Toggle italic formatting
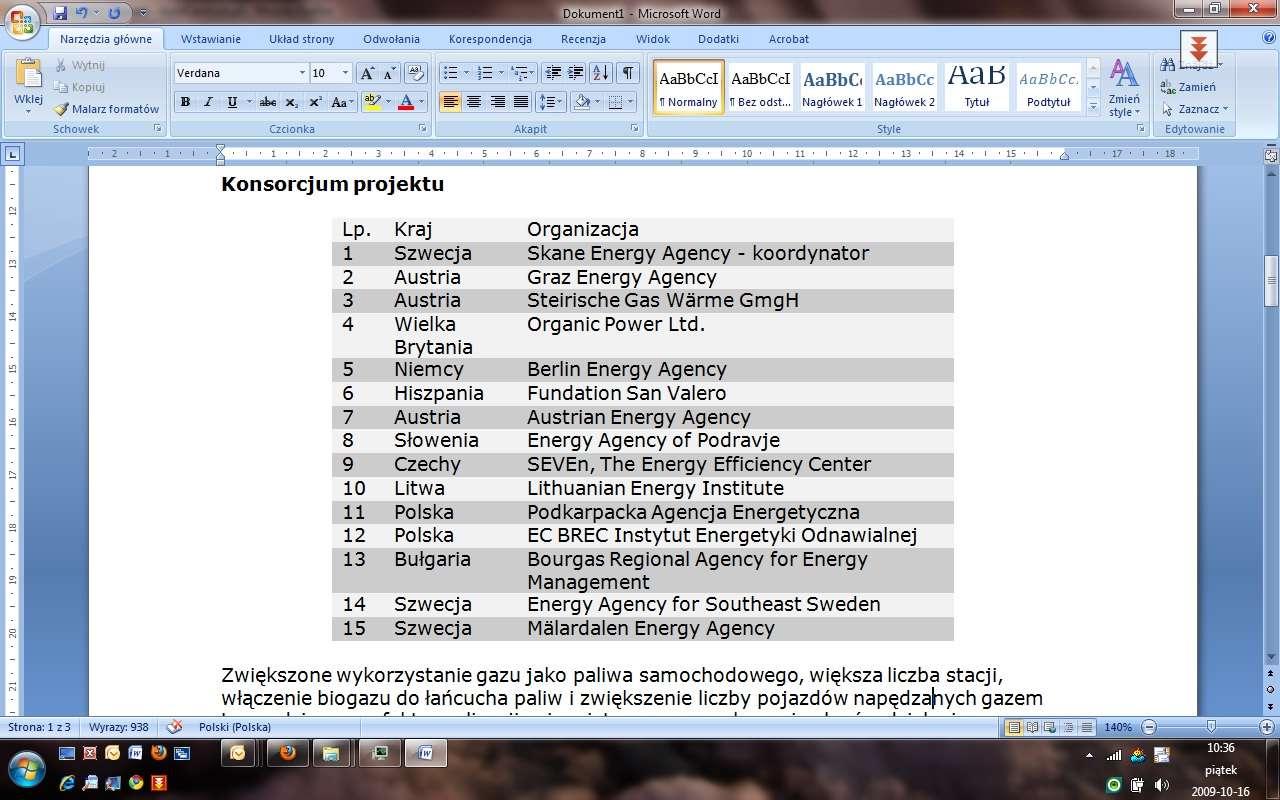Screen dimensions: 1280x800 point(208,102)
